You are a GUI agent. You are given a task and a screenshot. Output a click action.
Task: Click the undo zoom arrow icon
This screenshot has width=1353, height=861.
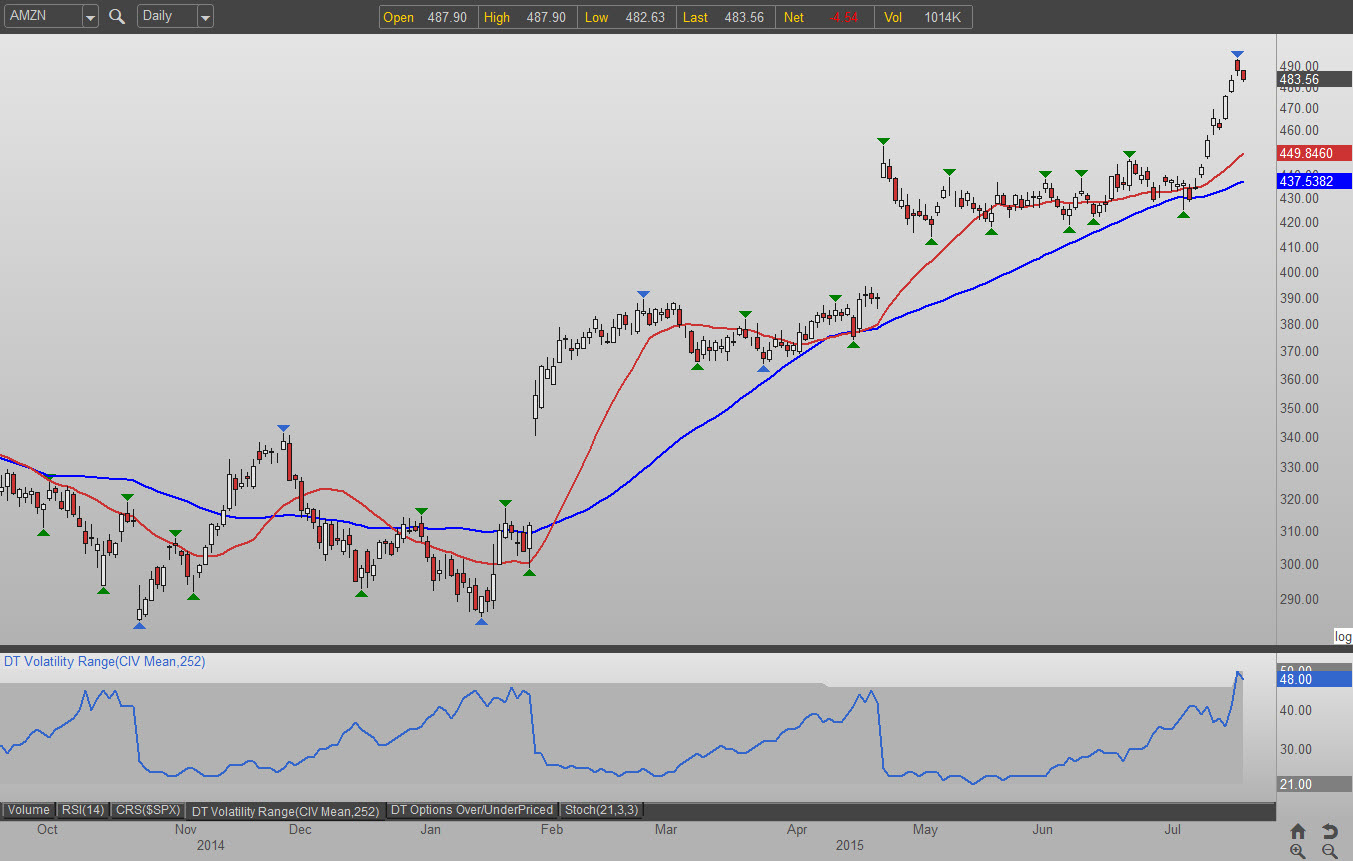[1329, 831]
